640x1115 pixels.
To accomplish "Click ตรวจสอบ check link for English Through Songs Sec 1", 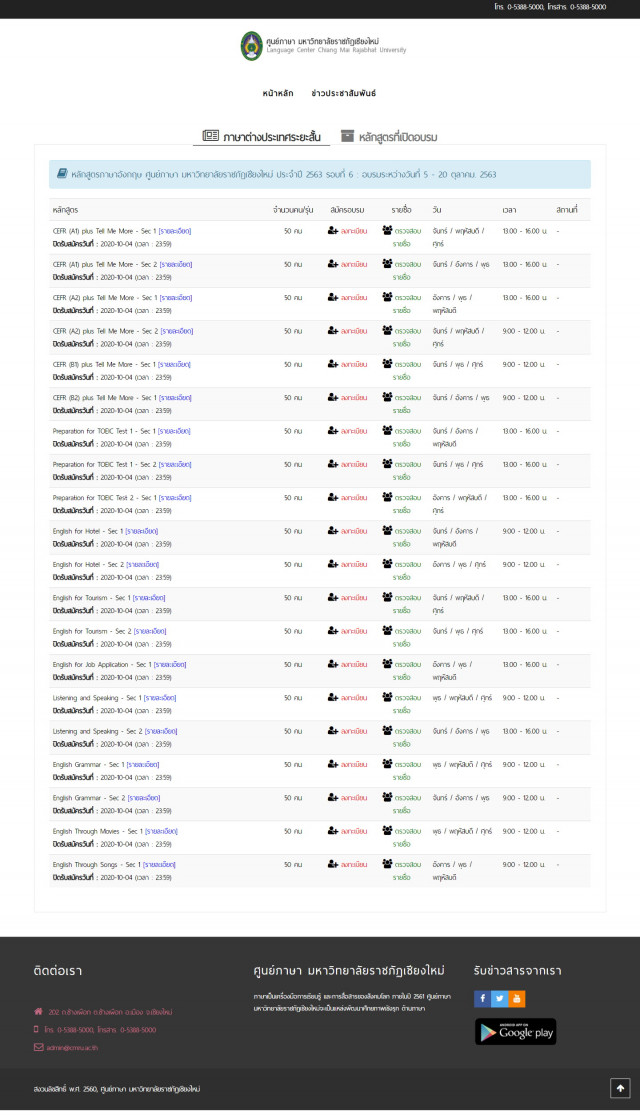I will tap(408, 865).
